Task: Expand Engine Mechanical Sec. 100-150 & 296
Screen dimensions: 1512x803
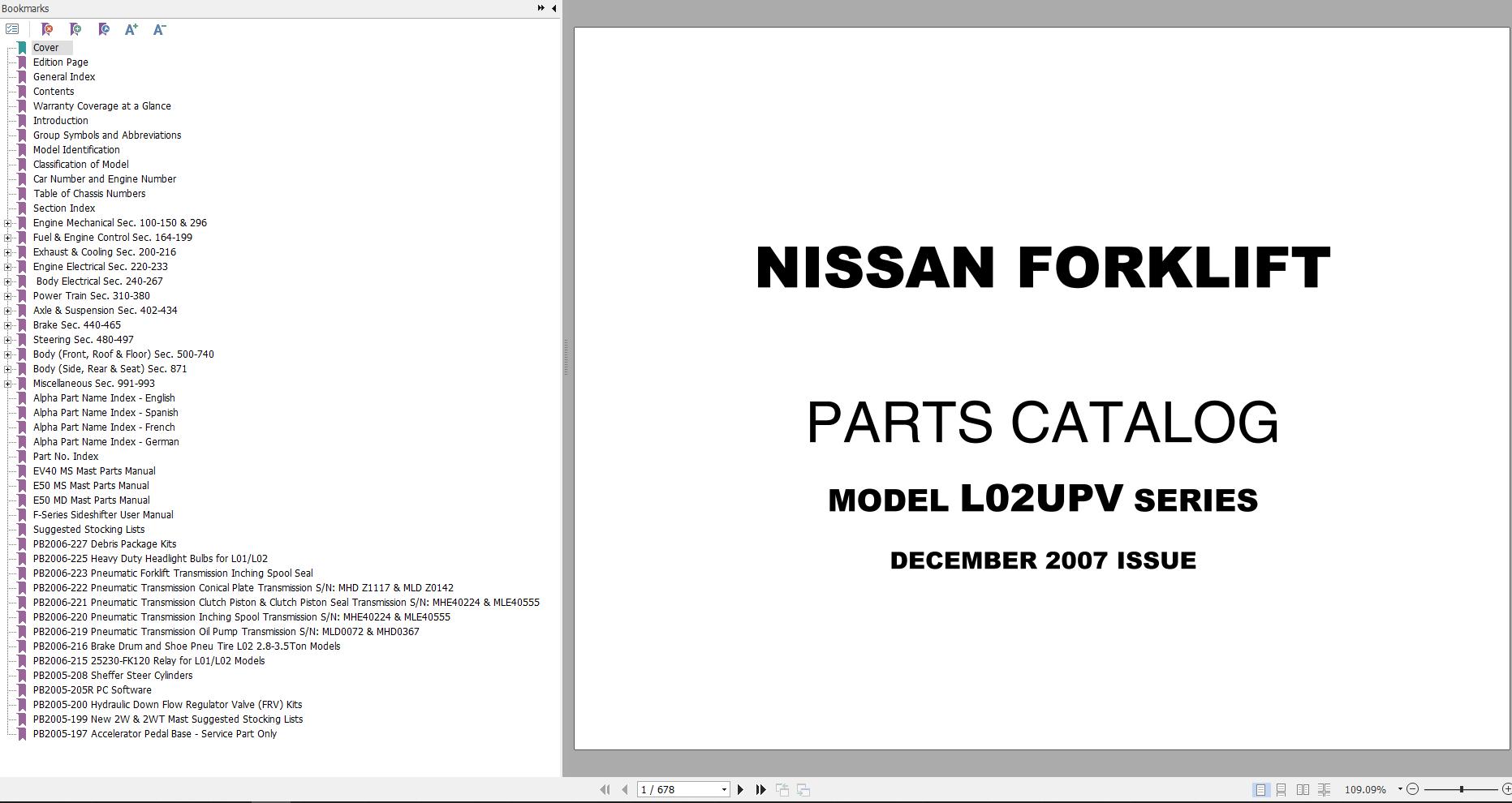Action: [x=8, y=223]
